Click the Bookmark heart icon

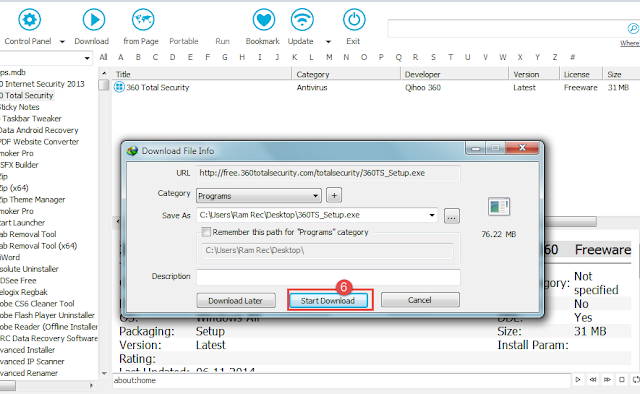point(264,19)
